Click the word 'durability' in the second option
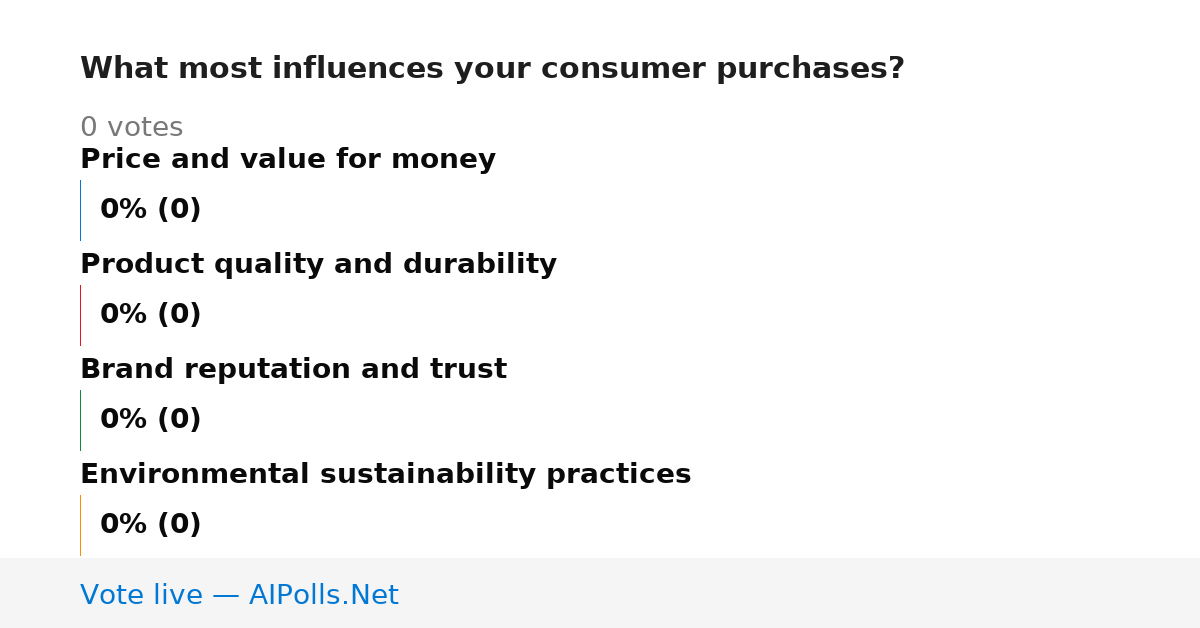 click(479, 265)
